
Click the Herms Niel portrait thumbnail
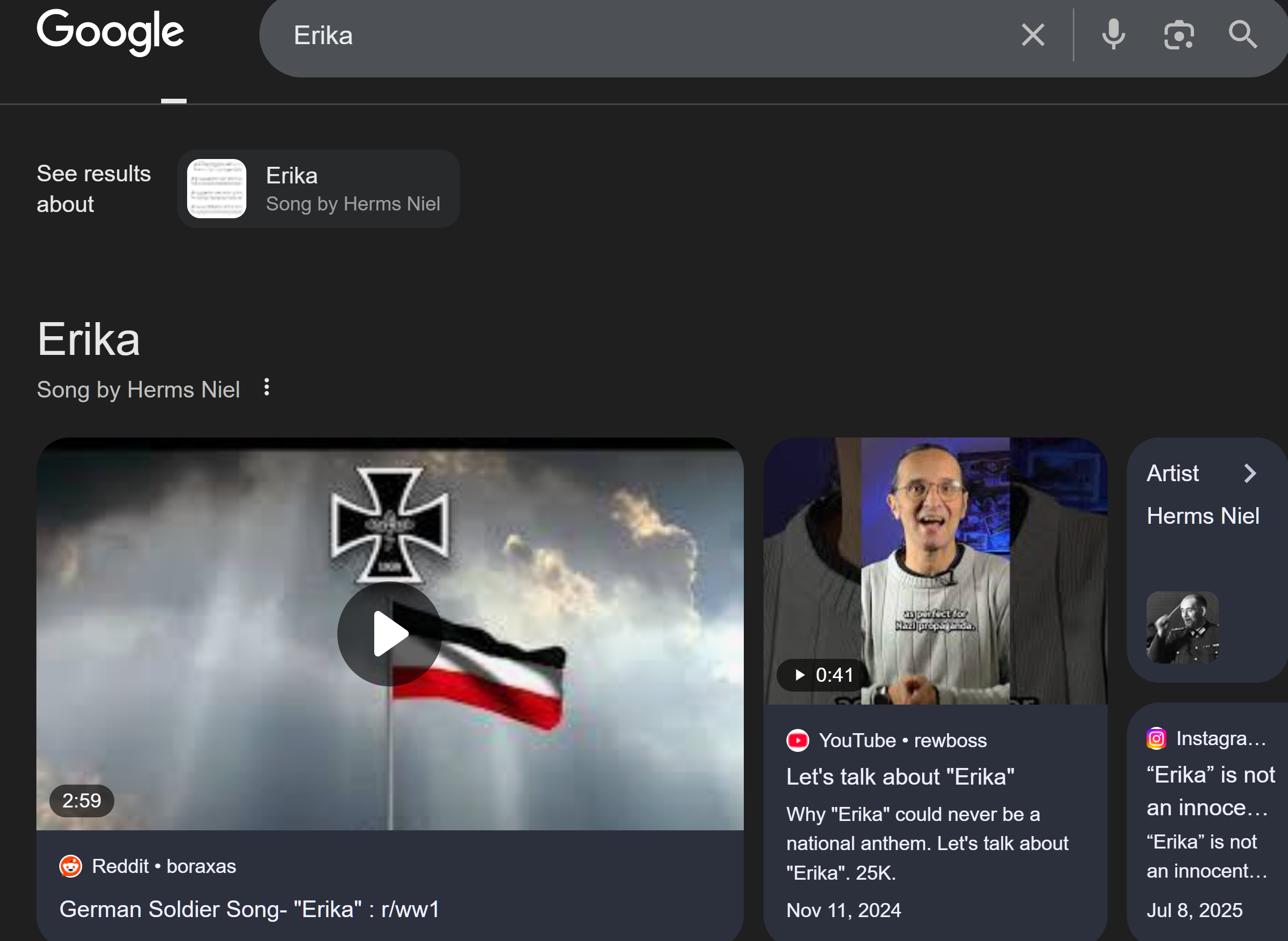pyautogui.click(x=1182, y=627)
